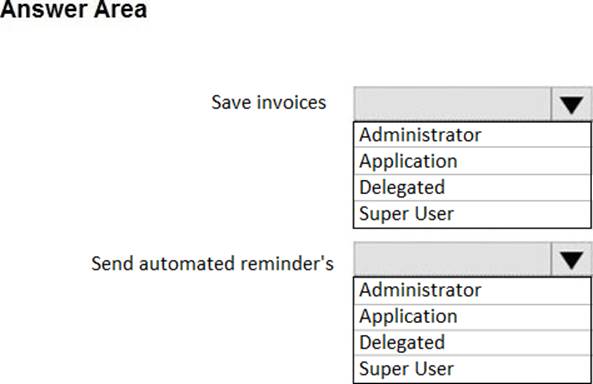Select Delegated in the Send automated reminder's list

[x=472, y=343]
